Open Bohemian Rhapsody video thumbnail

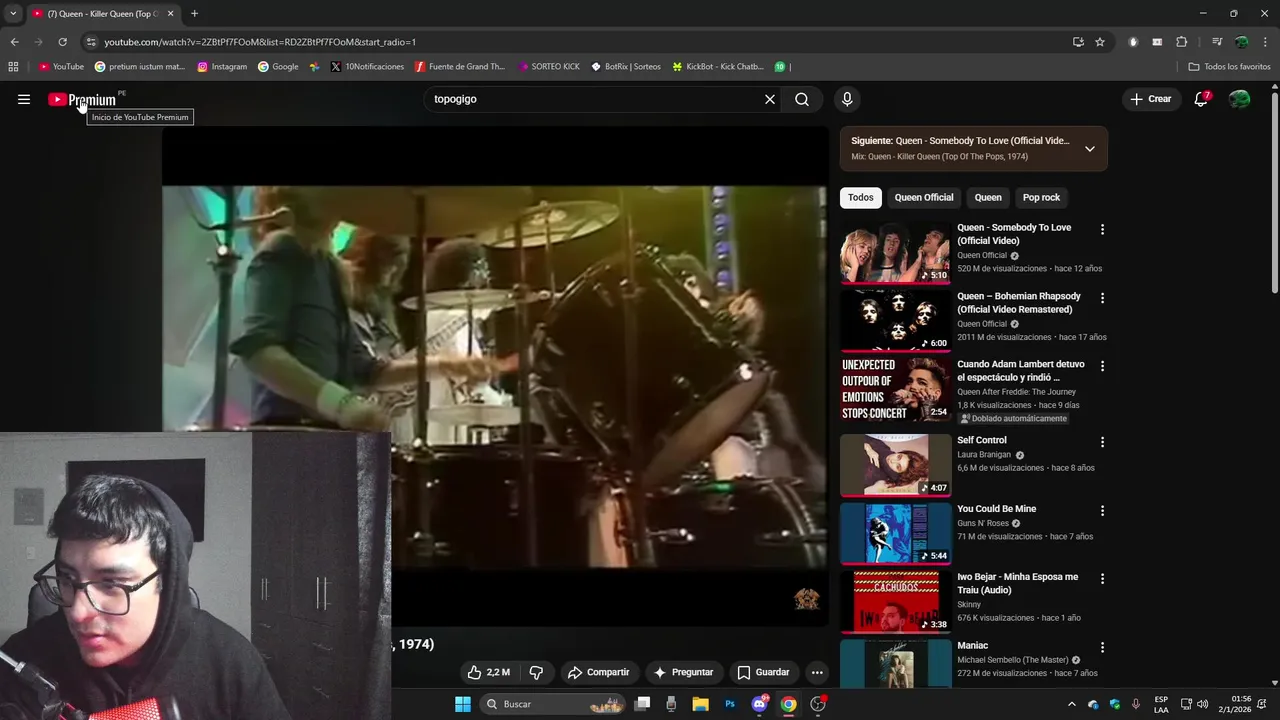895,321
